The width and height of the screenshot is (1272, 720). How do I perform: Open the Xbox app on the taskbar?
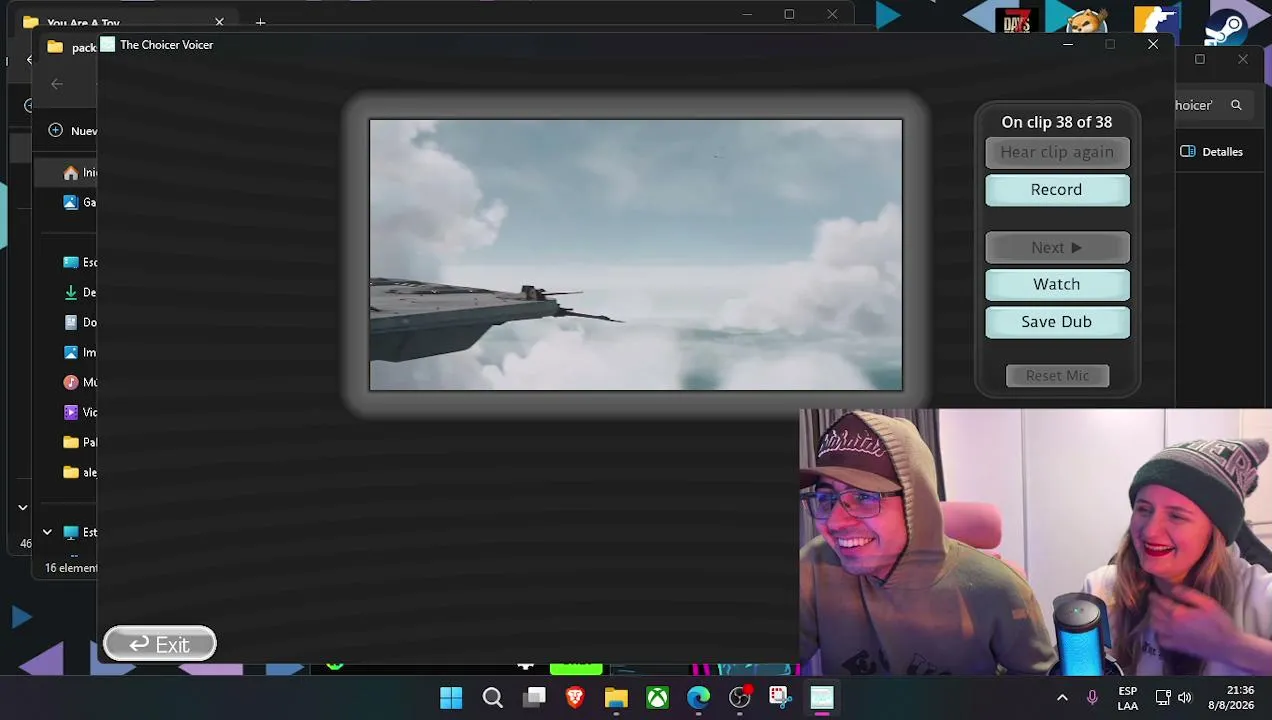click(657, 698)
